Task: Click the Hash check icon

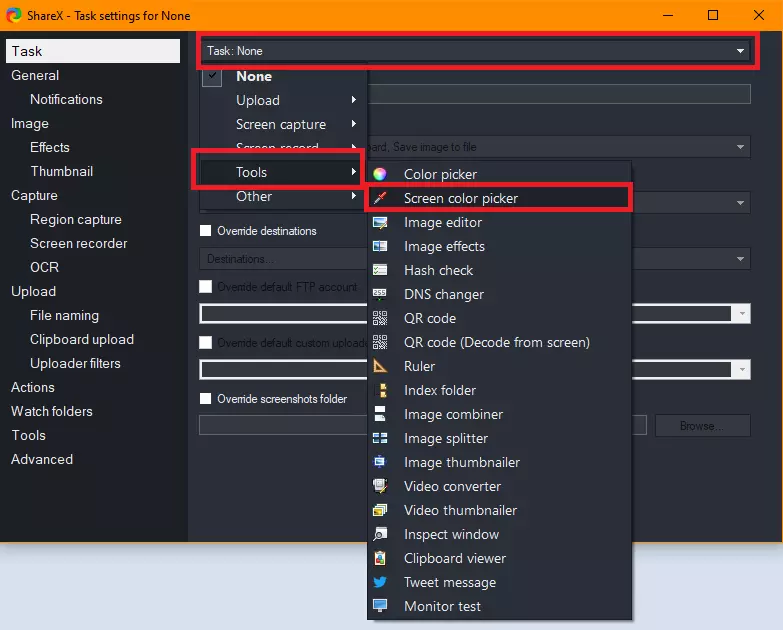Action: point(380,270)
